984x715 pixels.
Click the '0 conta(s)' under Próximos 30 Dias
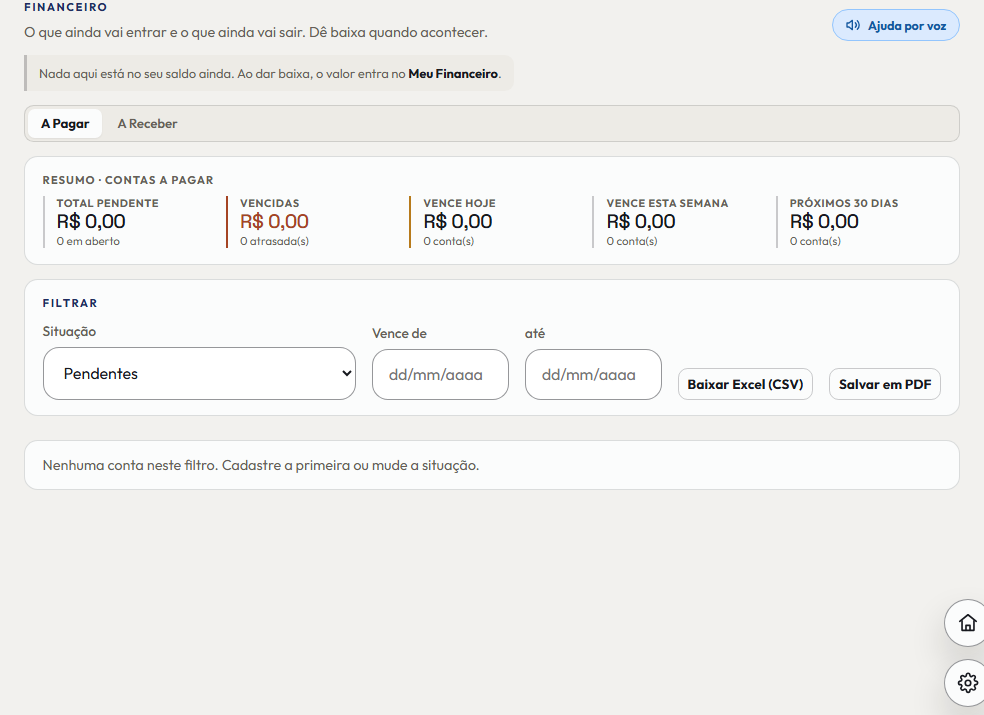click(x=815, y=241)
